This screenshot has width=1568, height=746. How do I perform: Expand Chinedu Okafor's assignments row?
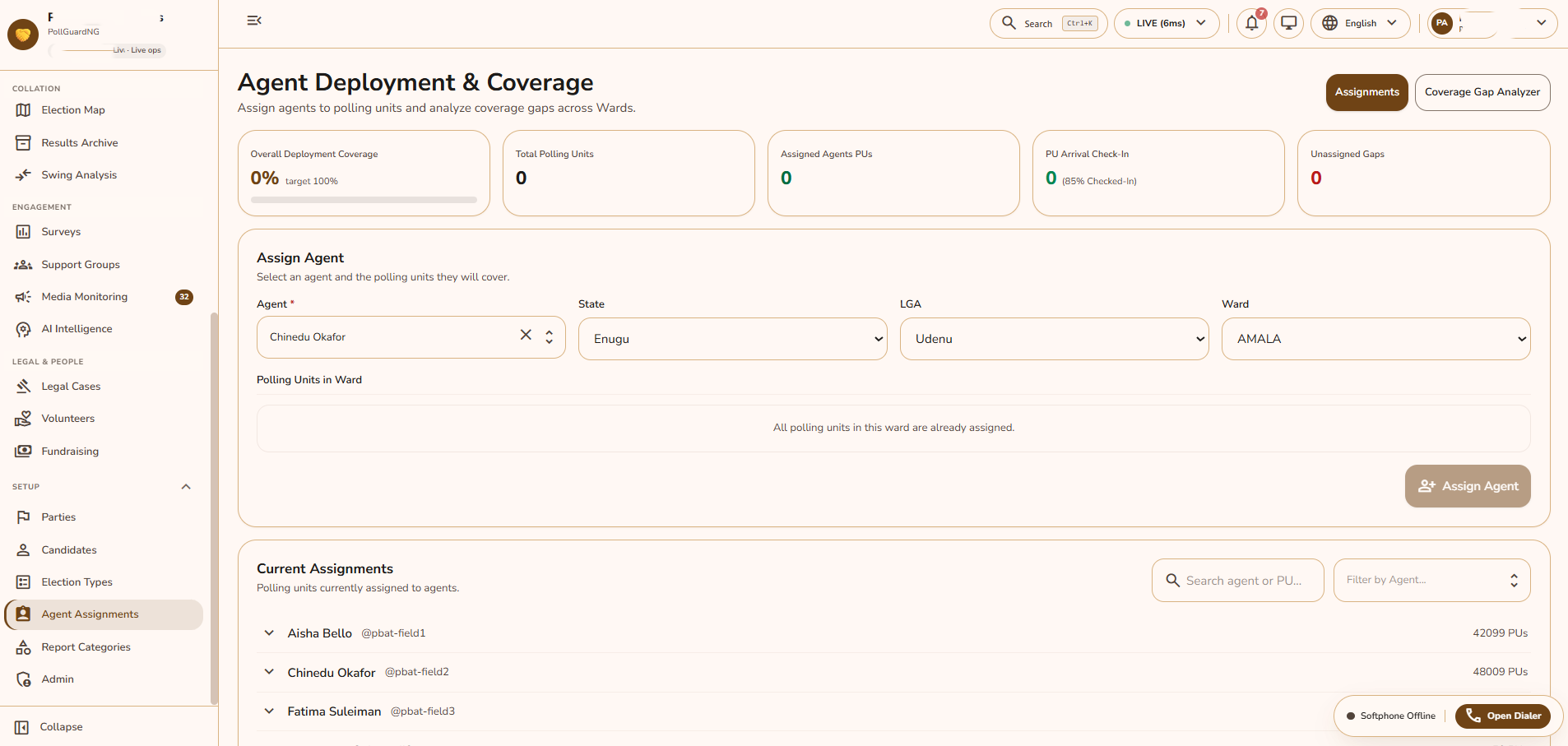269,672
